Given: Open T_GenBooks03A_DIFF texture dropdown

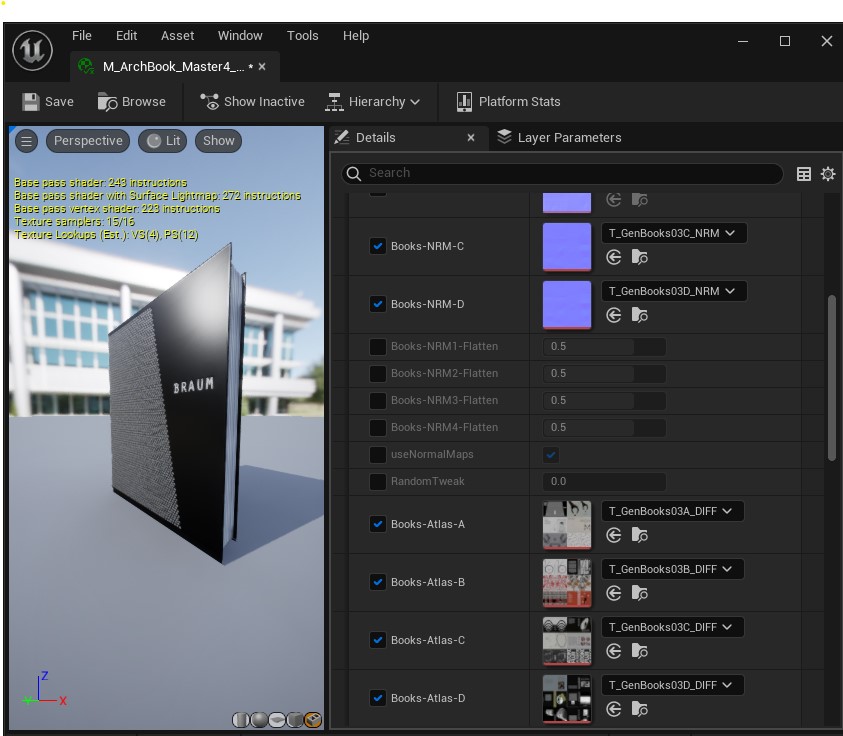Looking at the screenshot, I should click(x=672, y=511).
